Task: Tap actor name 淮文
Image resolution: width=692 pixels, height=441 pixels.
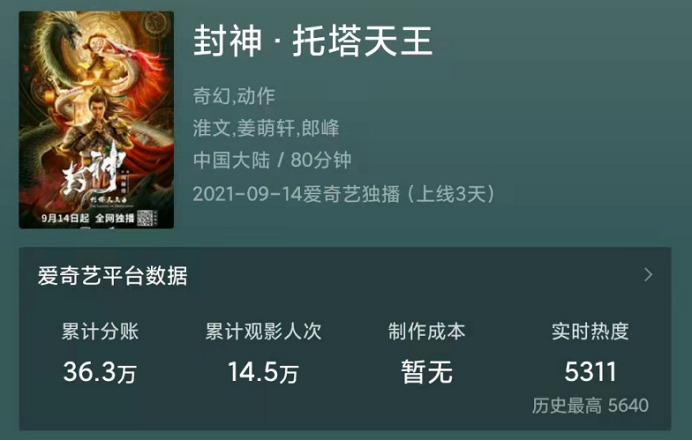Action: click(x=211, y=128)
